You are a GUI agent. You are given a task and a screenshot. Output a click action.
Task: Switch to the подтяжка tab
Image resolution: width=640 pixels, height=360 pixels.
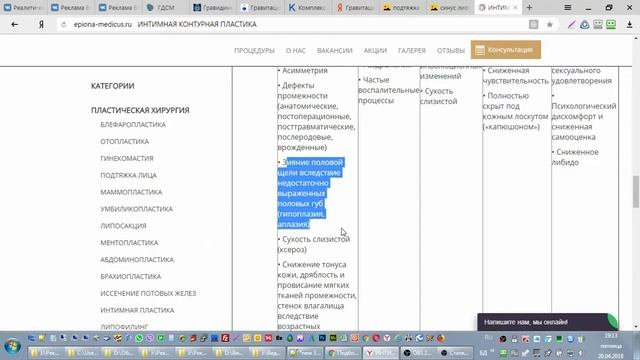pyautogui.click(x=402, y=7)
